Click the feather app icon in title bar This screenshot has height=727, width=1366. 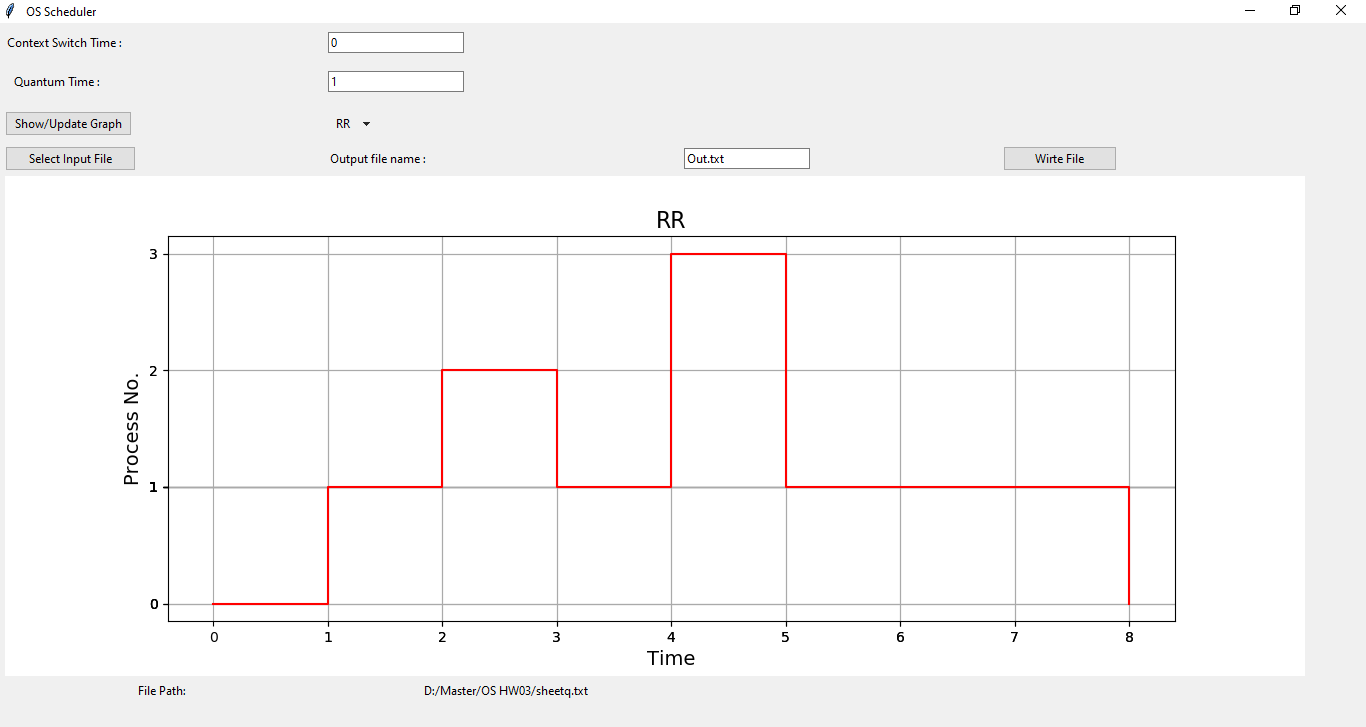(x=10, y=11)
